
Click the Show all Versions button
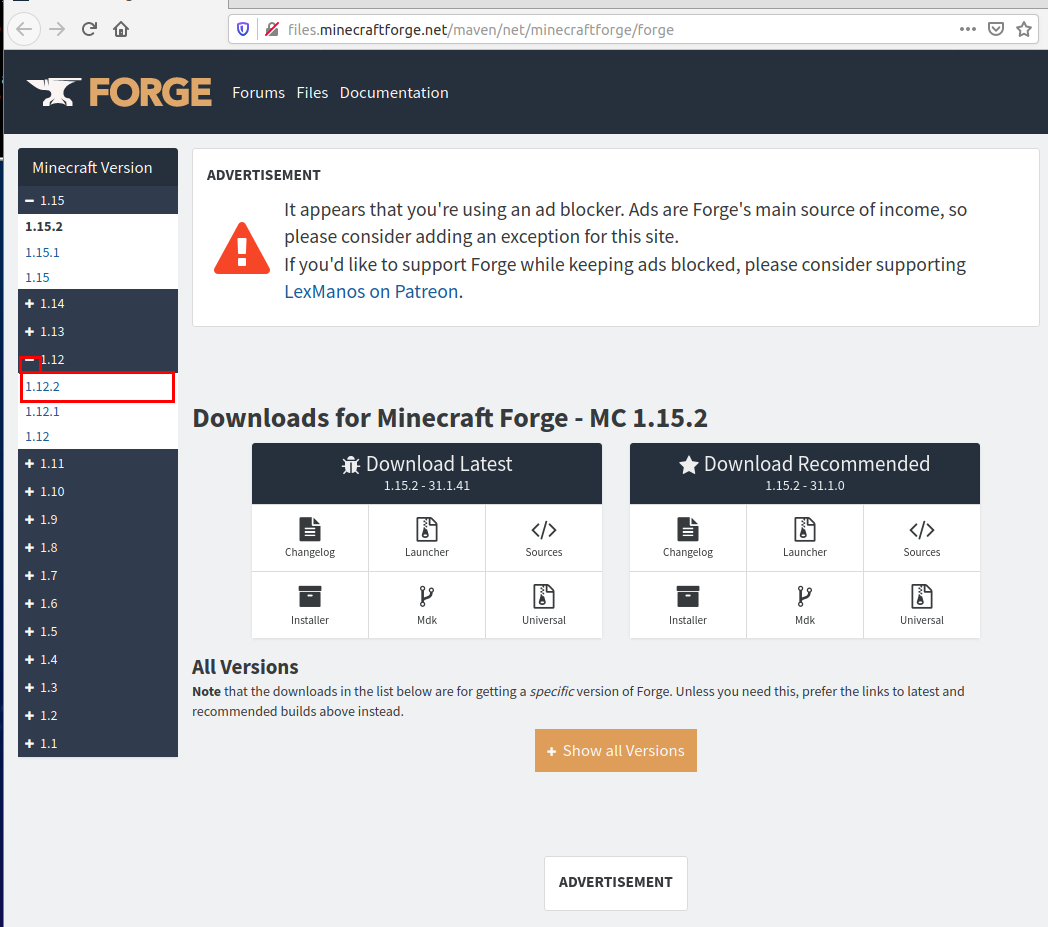[x=615, y=751]
